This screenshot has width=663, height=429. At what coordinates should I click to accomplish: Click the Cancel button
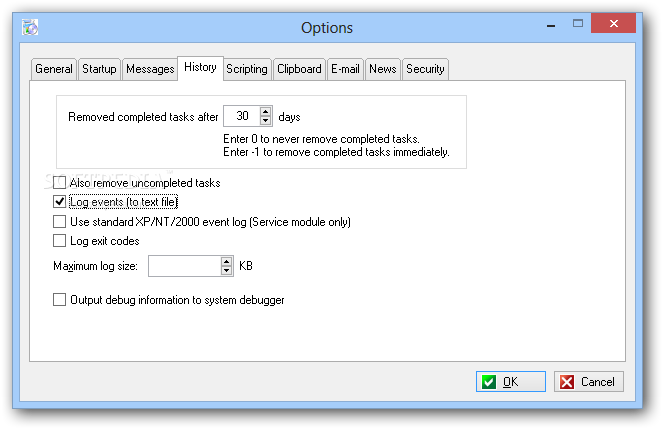tap(589, 382)
